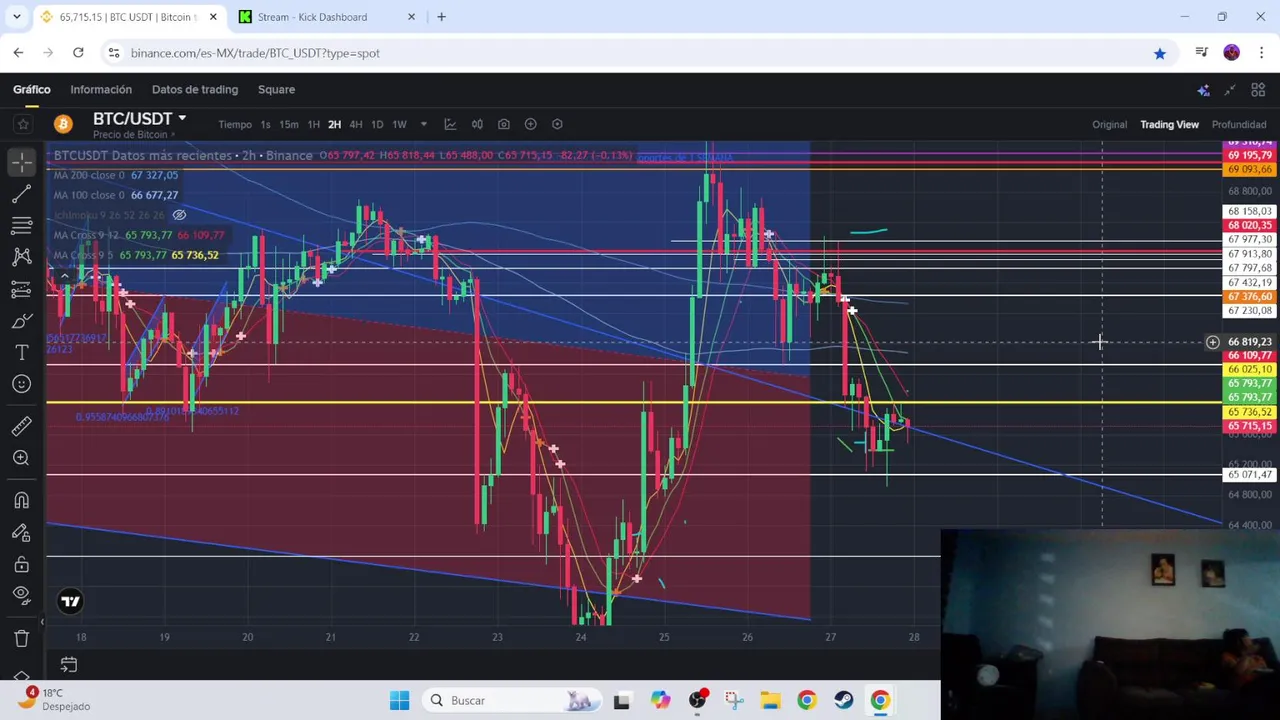Select the 4H time interval
The image size is (1280, 720).
pos(356,124)
